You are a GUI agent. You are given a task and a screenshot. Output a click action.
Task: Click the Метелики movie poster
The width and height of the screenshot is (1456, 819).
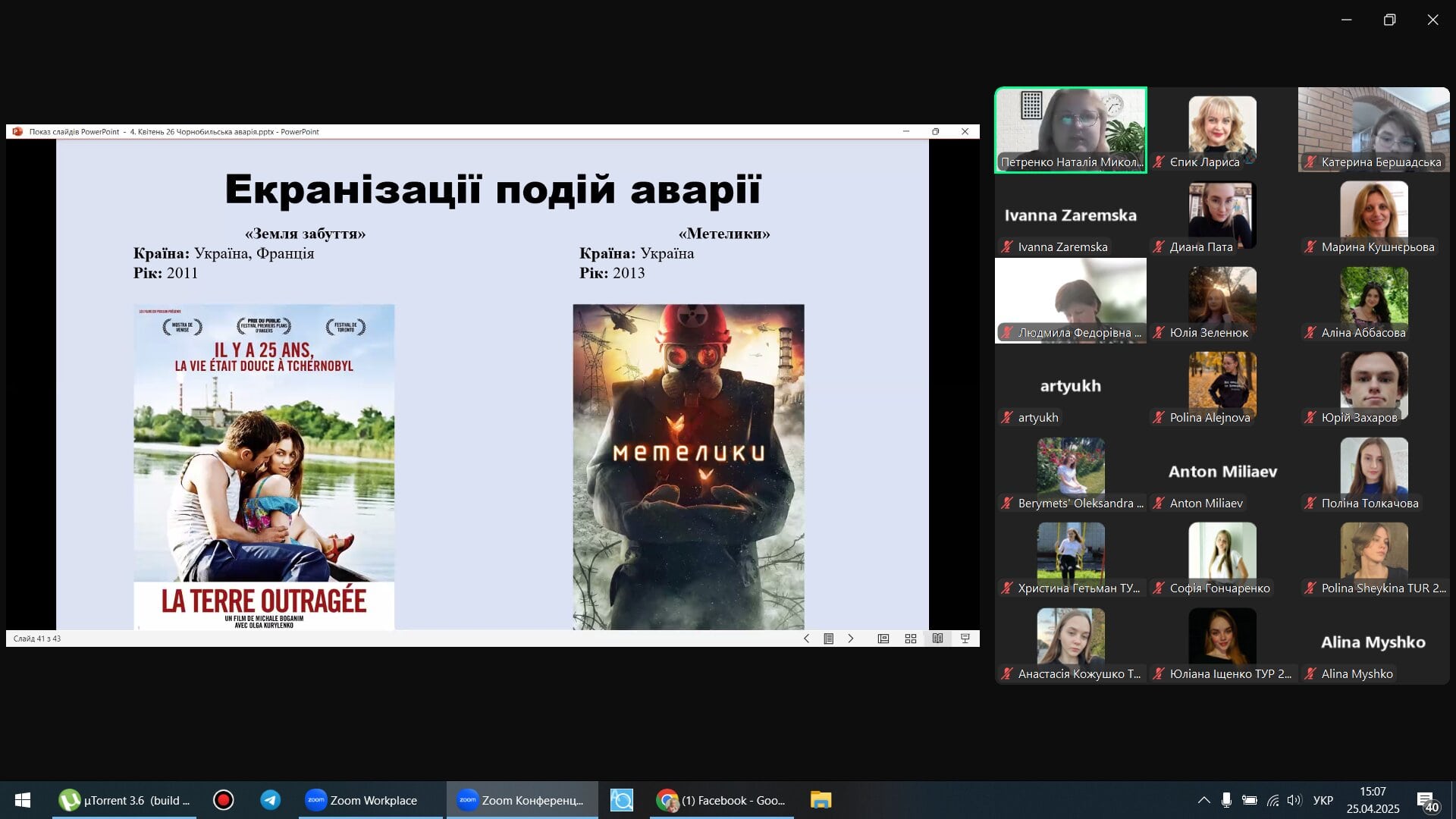point(689,467)
